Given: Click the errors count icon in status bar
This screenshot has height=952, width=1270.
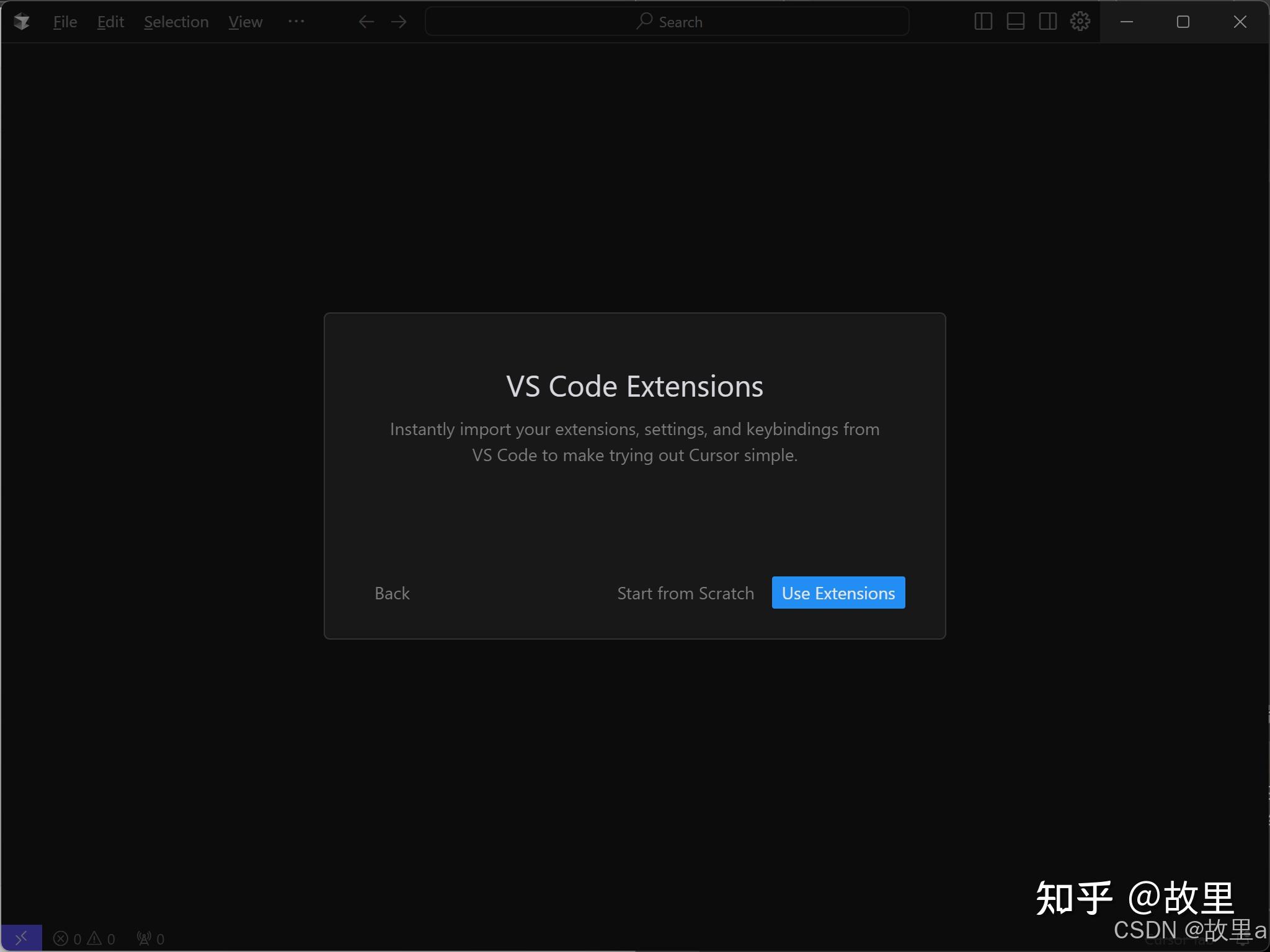Looking at the screenshot, I should tap(61, 938).
